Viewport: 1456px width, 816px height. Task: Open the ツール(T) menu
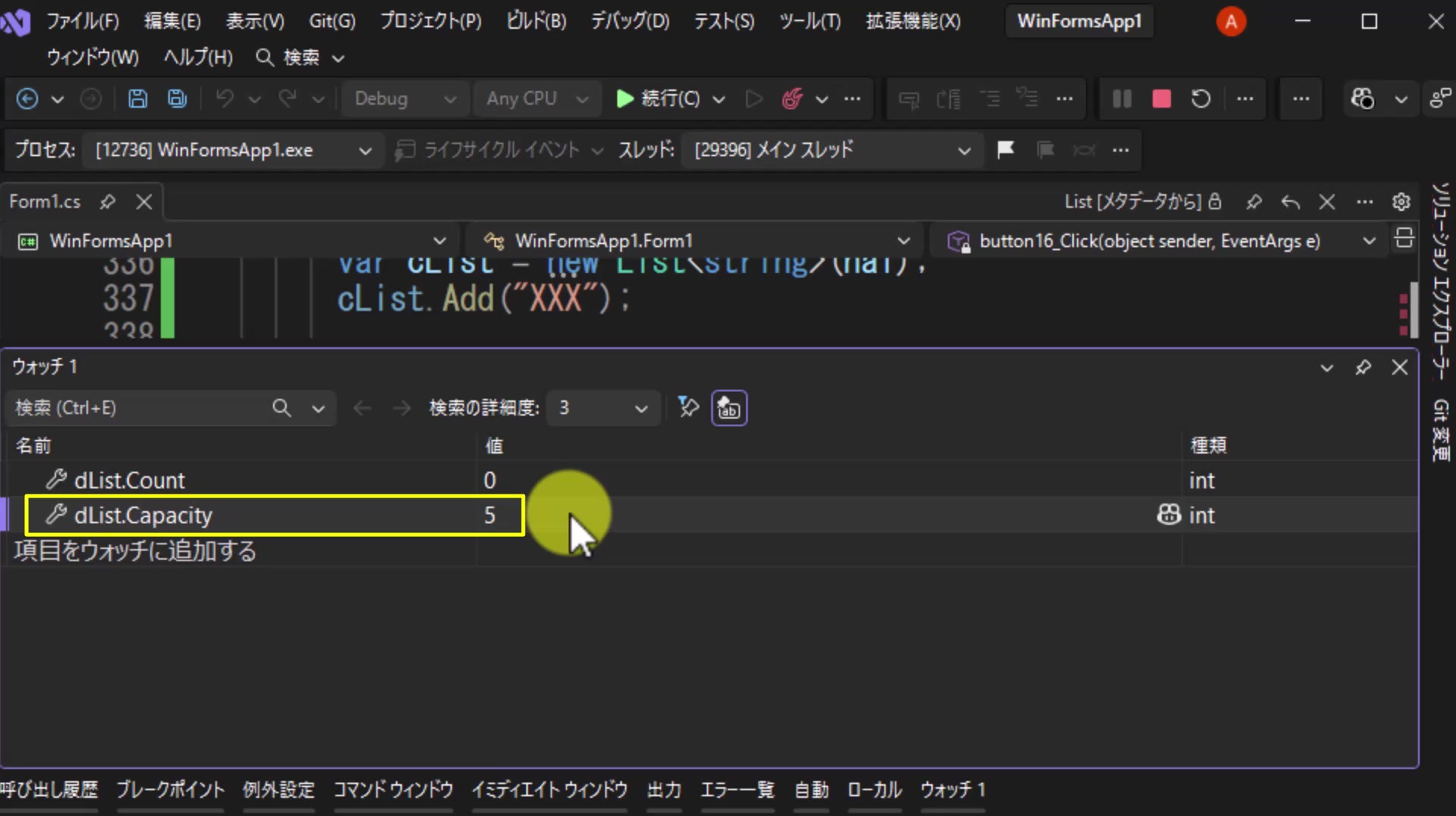810,21
